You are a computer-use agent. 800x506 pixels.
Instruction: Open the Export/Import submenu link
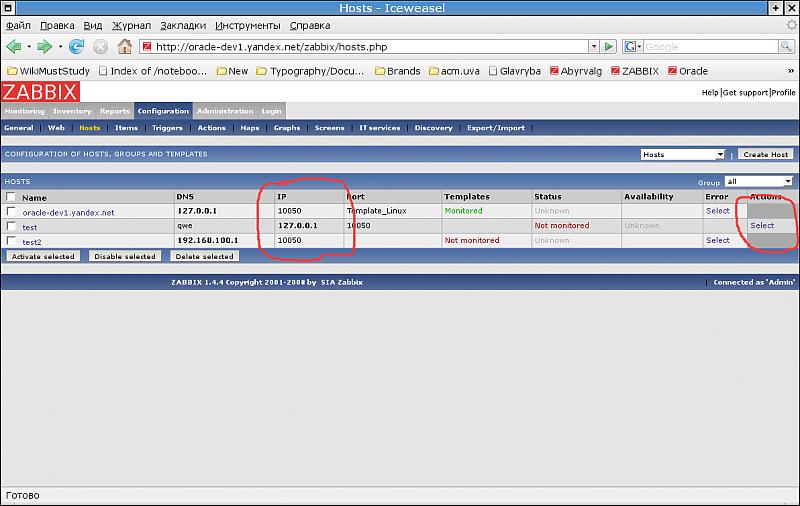pyautogui.click(x=496, y=128)
